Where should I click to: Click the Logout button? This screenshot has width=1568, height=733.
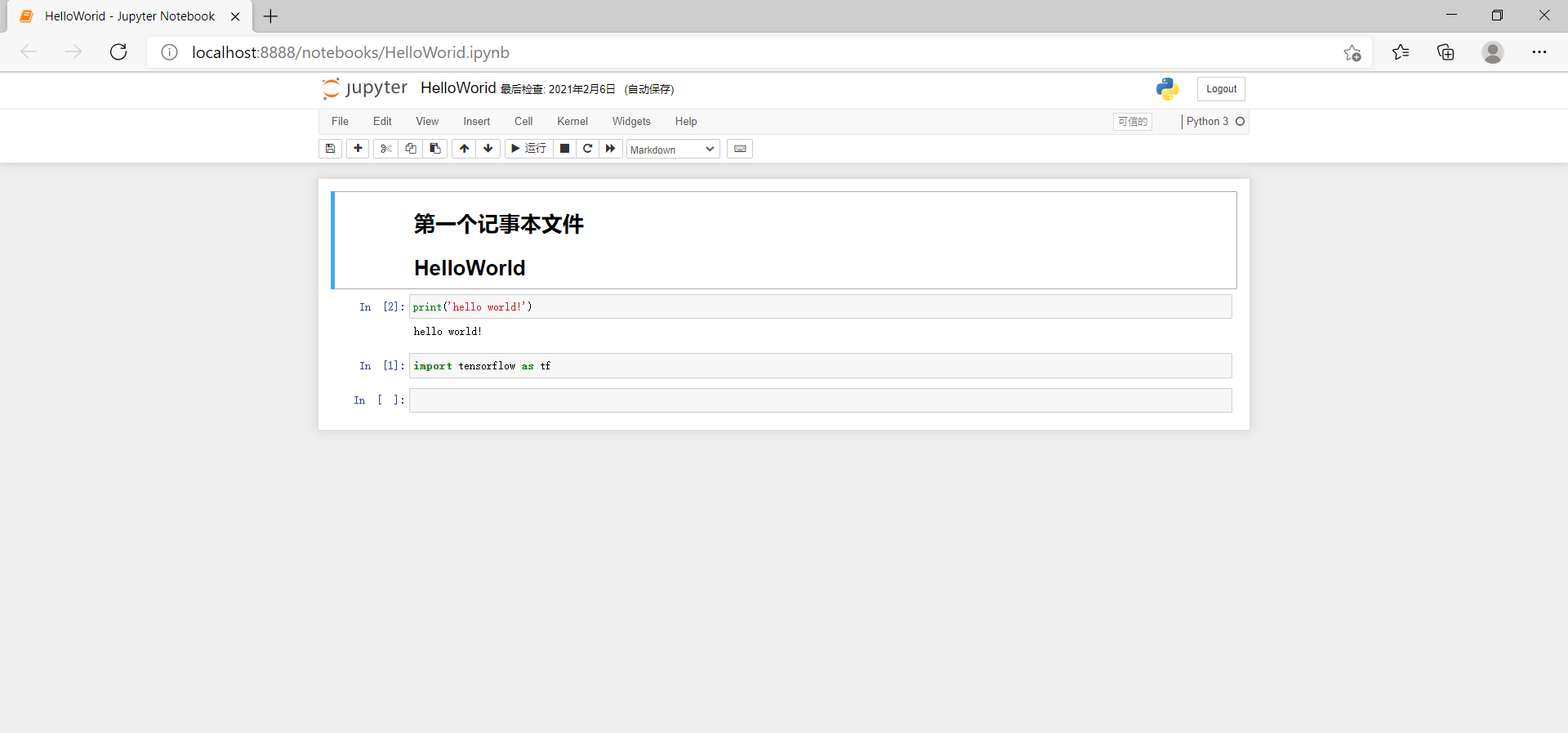click(1221, 89)
